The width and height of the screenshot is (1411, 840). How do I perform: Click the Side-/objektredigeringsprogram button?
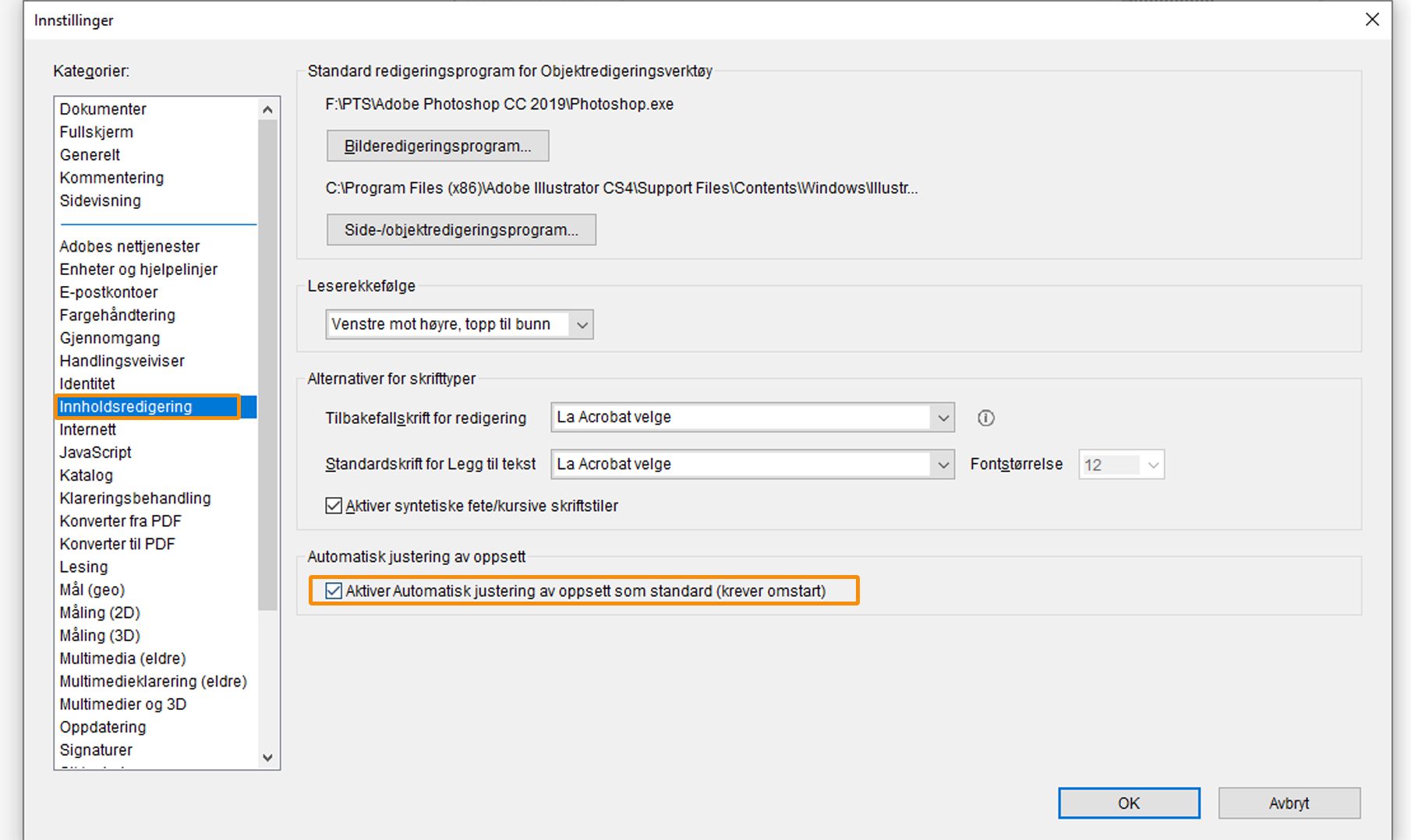[461, 230]
